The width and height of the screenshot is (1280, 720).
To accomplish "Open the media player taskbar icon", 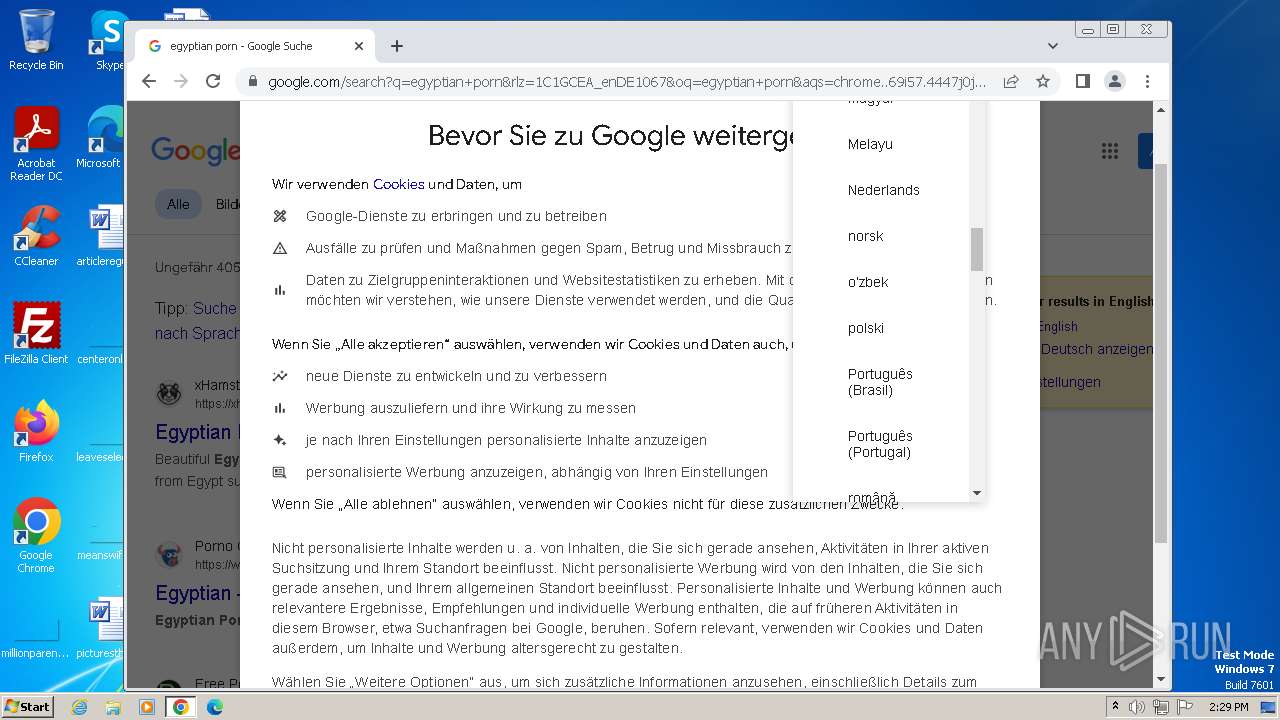I will 147,707.
